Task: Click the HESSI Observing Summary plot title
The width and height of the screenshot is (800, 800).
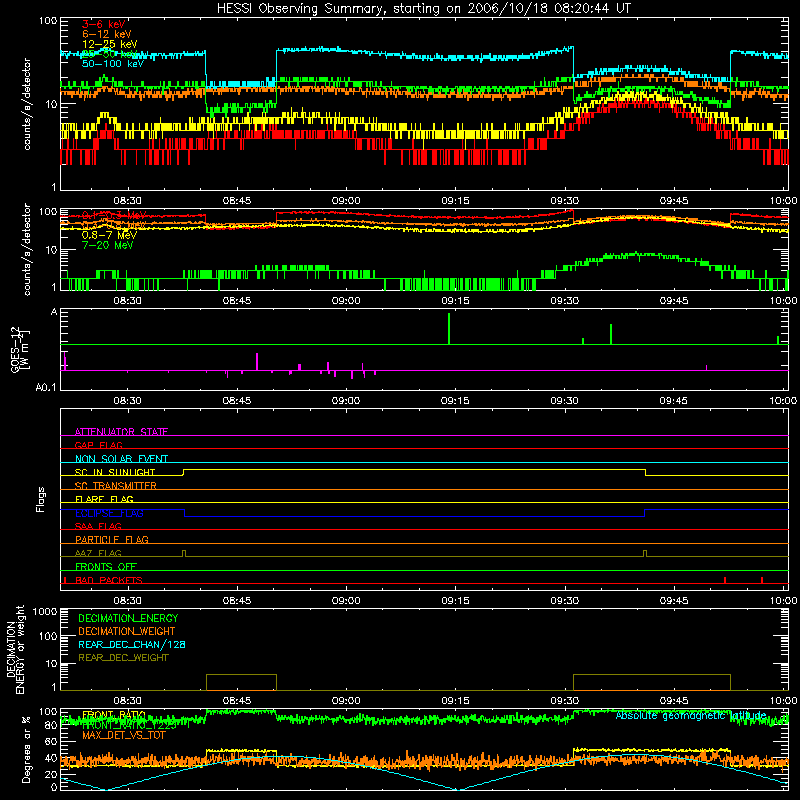Action: click(424, 8)
